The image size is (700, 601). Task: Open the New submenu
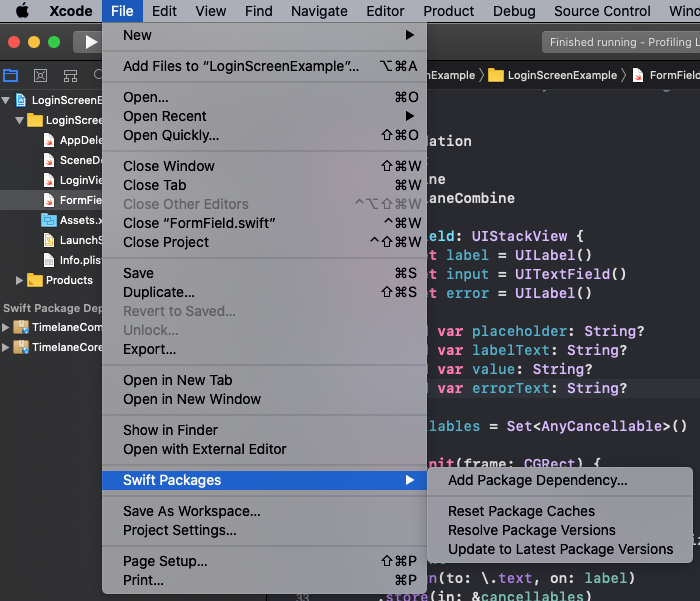click(x=264, y=35)
